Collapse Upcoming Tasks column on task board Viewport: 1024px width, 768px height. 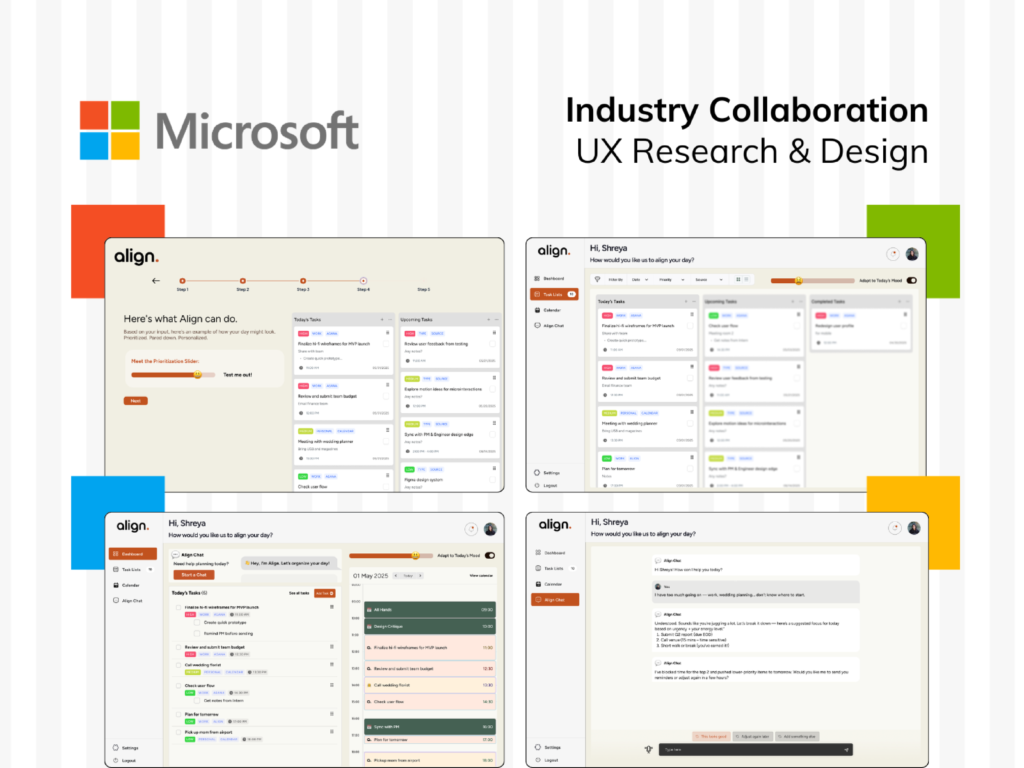click(x=801, y=302)
